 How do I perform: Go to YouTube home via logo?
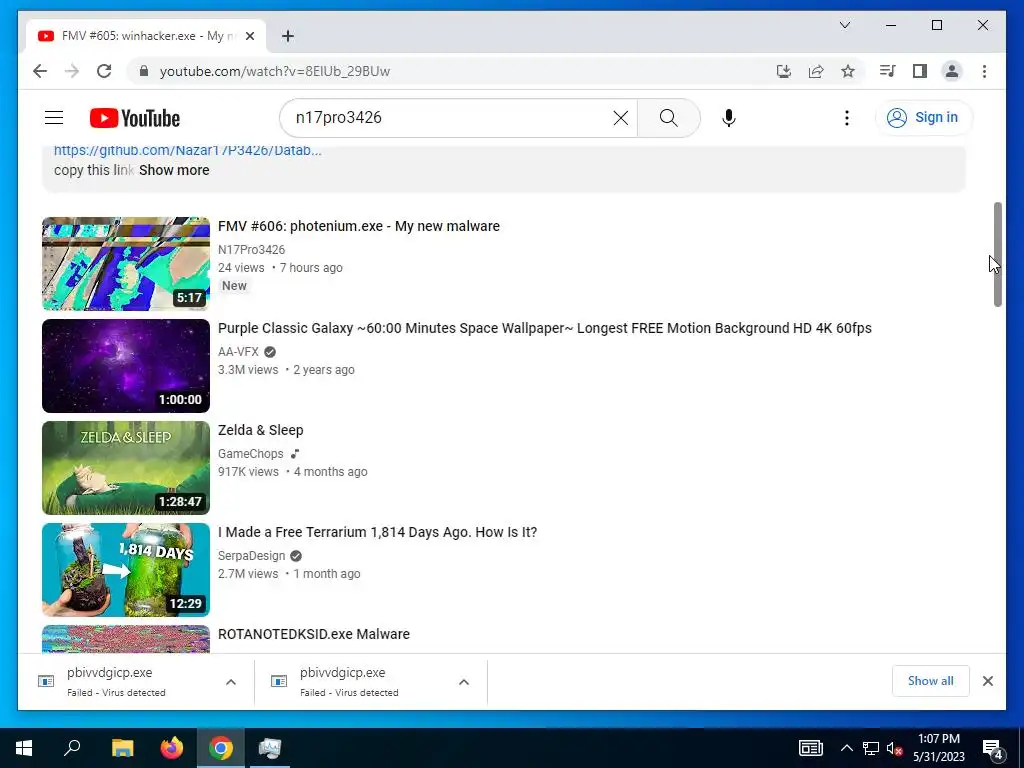click(135, 118)
